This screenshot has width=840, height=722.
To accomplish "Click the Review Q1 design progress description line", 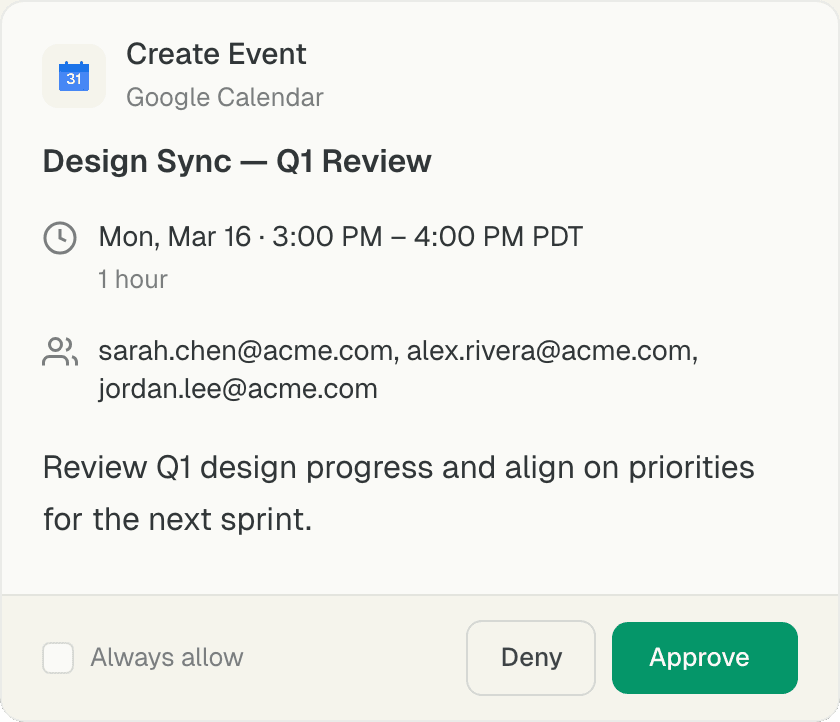I will tap(398, 468).
